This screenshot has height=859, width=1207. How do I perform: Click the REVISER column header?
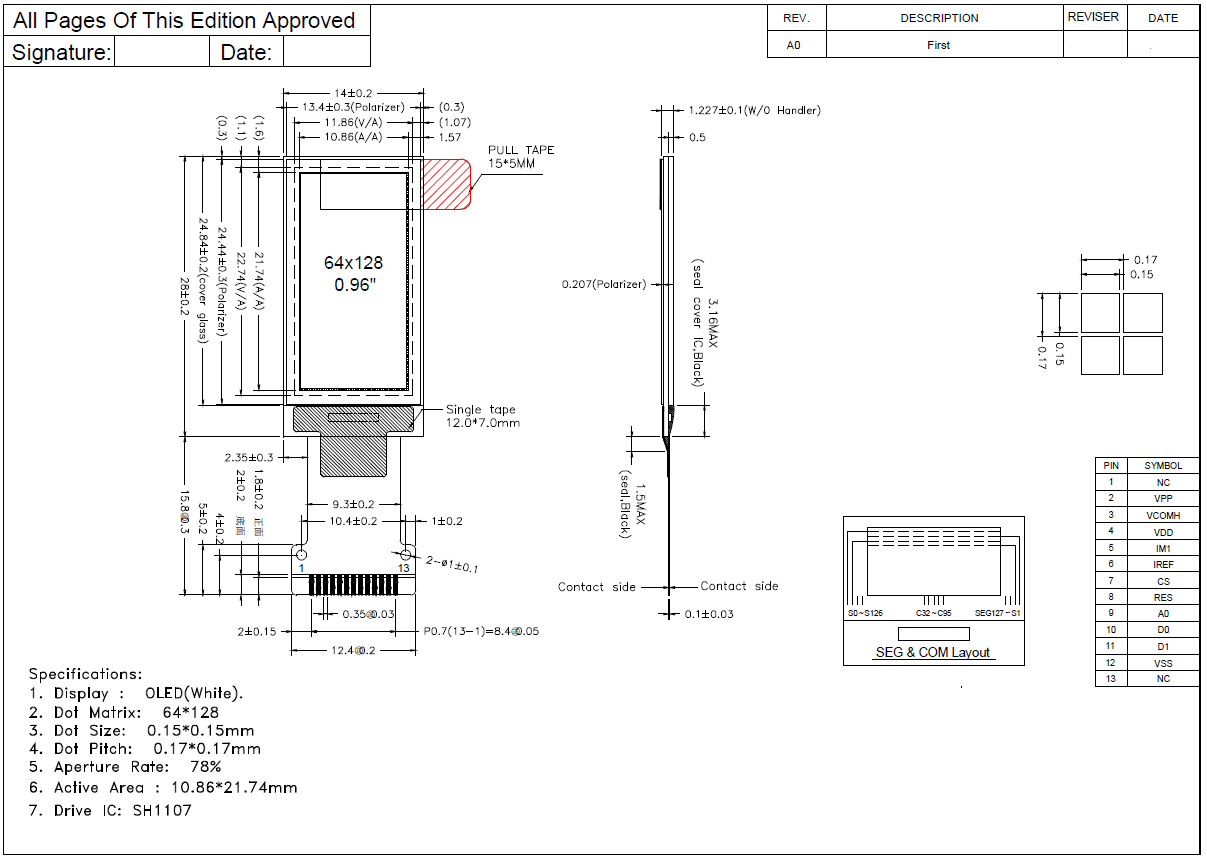(x=1093, y=17)
